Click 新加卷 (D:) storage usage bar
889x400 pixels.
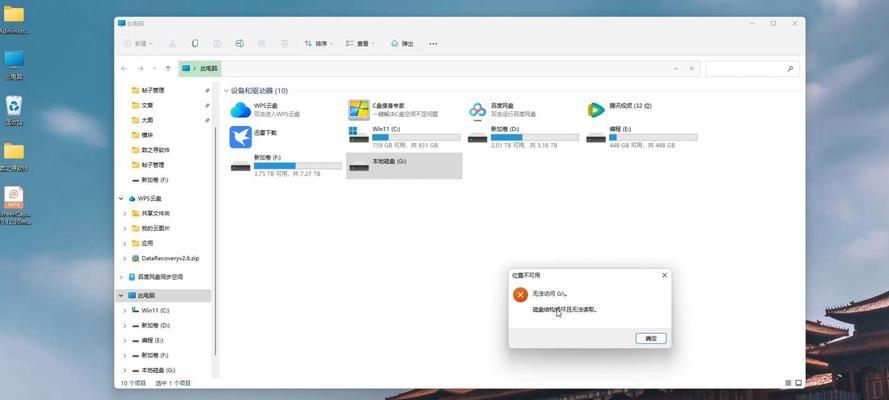pyautogui.click(x=535, y=137)
